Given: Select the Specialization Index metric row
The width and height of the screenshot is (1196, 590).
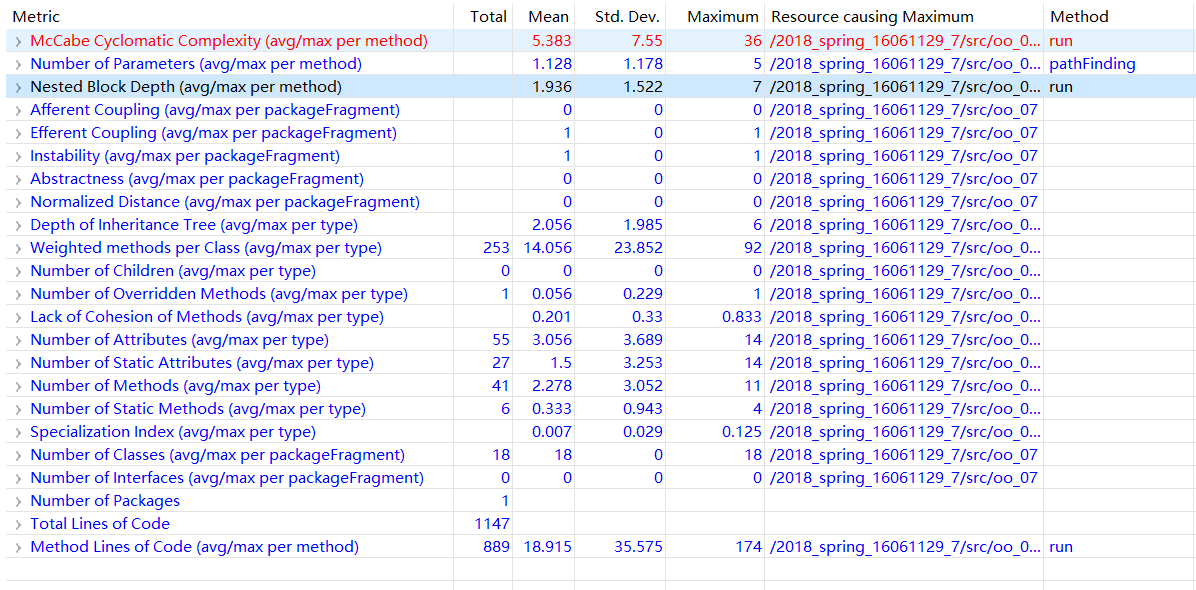Looking at the screenshot, I should click(173, 432).
